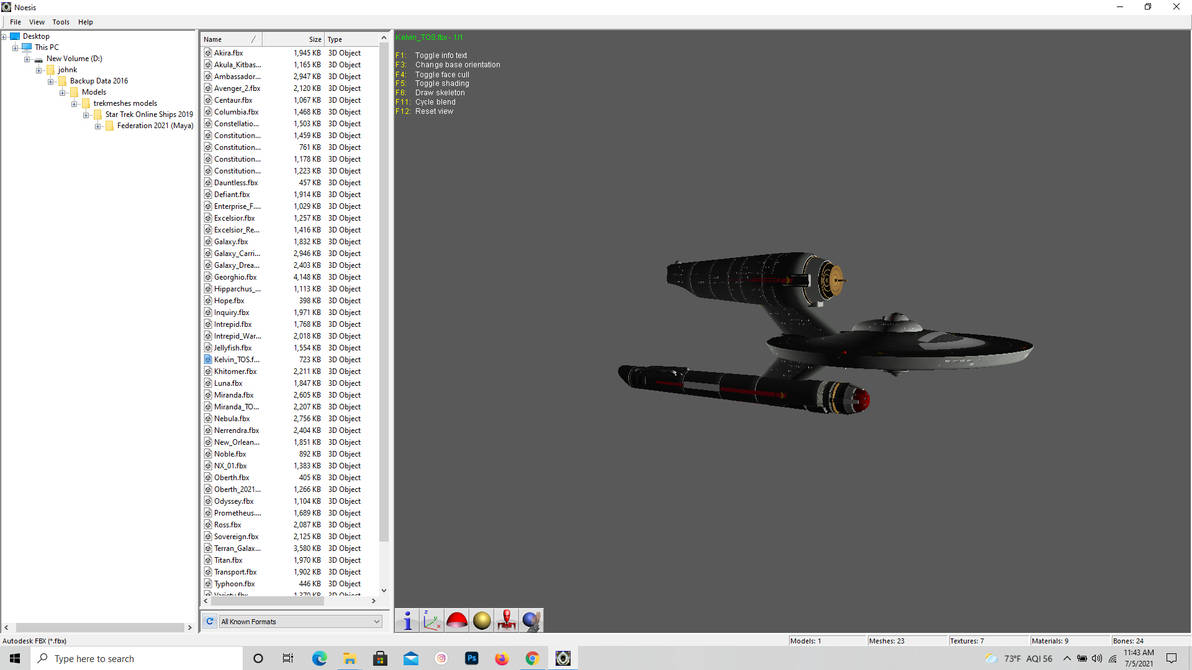
Task: Open Photoshop from the taskbar
Action: 471,659
